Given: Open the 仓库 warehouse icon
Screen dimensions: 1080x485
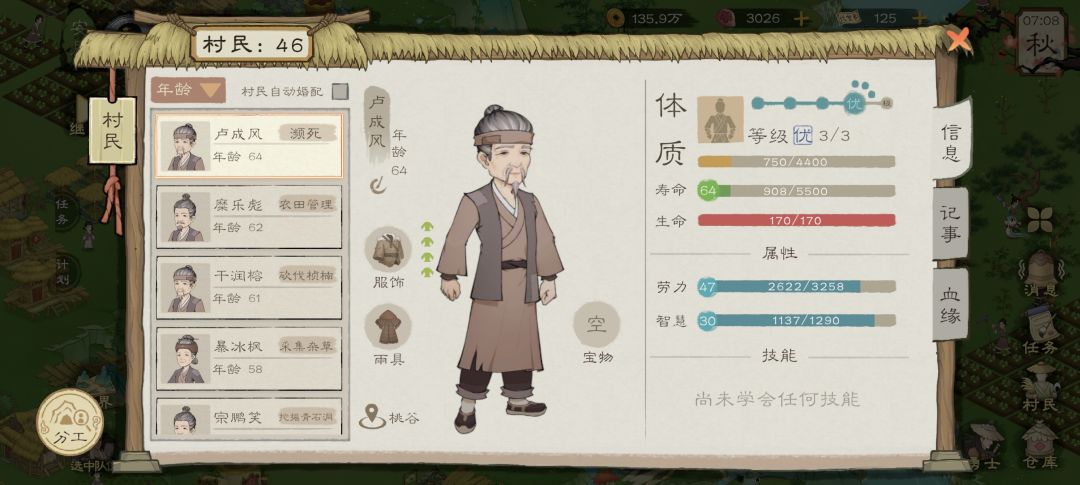Looking at the screenshot, I should click(1039, 445).
